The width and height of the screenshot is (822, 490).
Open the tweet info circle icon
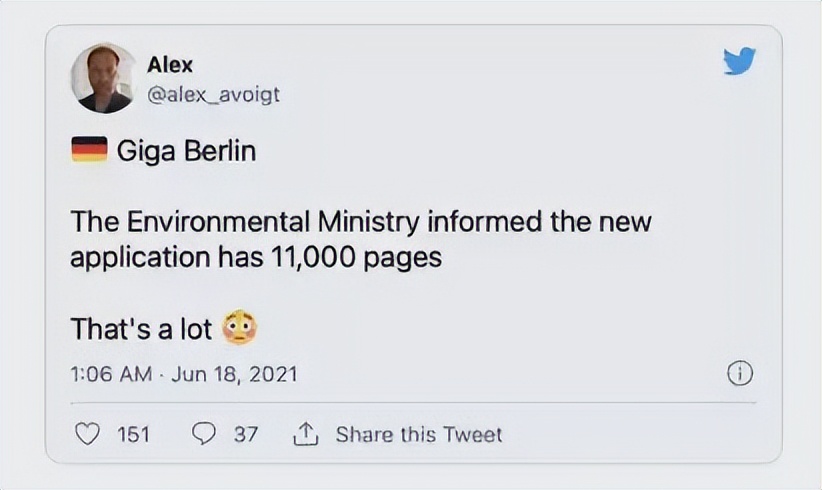(x=738, y=374)
